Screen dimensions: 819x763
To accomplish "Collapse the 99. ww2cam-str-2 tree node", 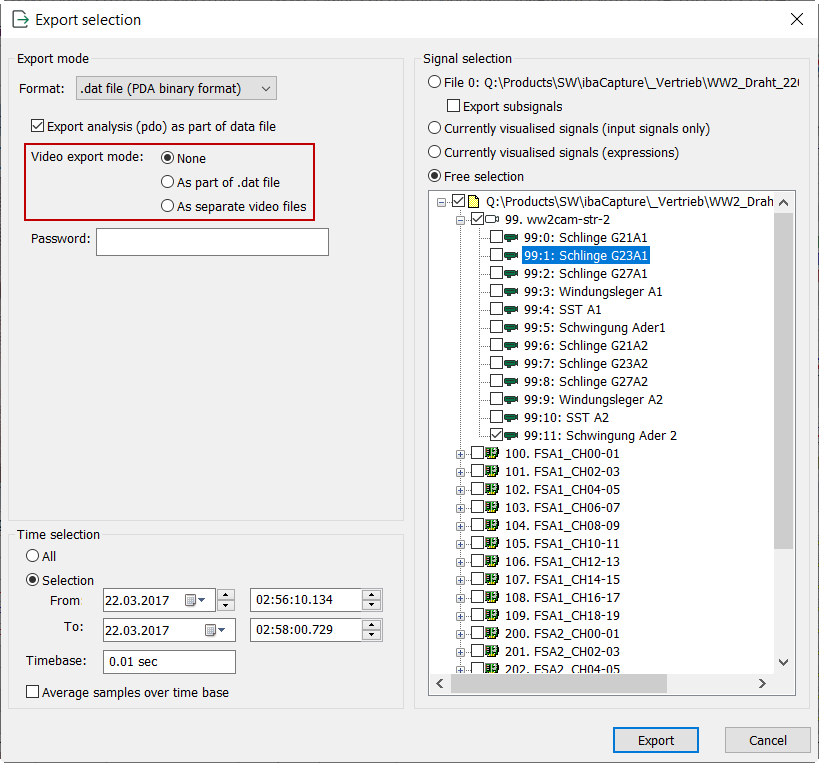I will pyautogui.click(x=461, y=220).
